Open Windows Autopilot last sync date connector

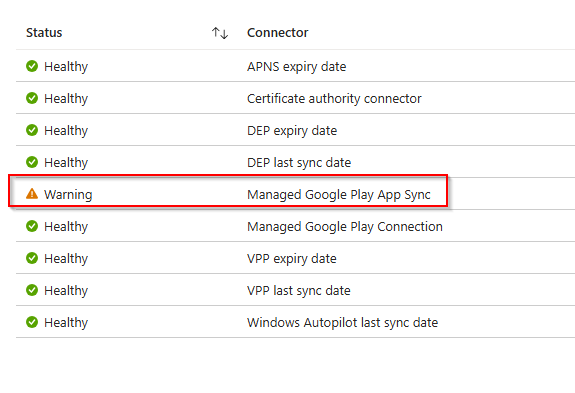pos(343,323)
